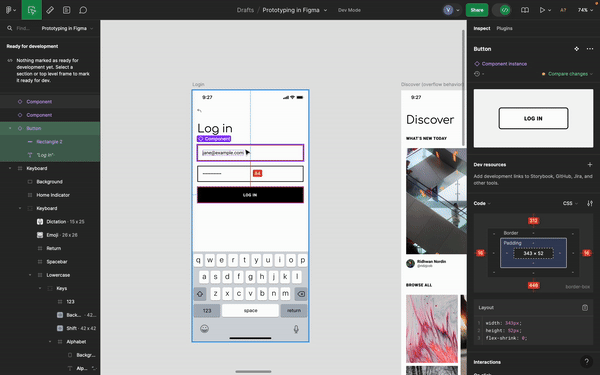Click the Present play icon

pos(542,10)
